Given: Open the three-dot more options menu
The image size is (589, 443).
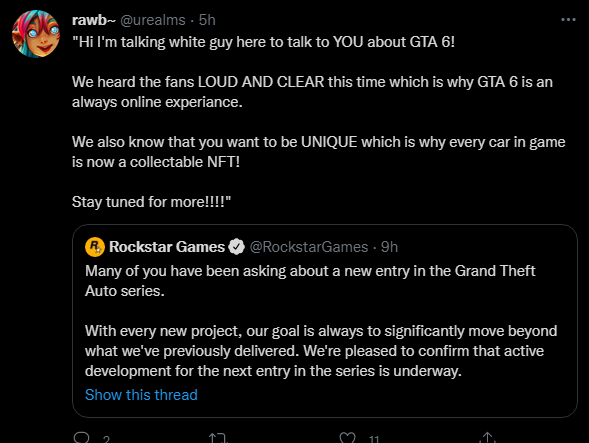Looking at the screenshot, I should pyautogui.click(x=568, y=20).
